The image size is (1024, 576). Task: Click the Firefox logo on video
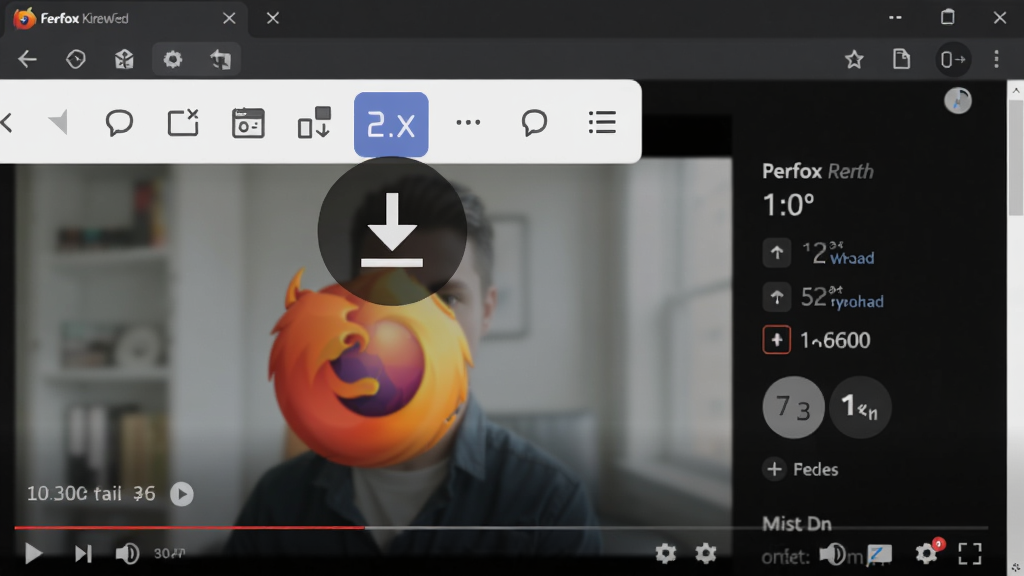click(371, 369)
